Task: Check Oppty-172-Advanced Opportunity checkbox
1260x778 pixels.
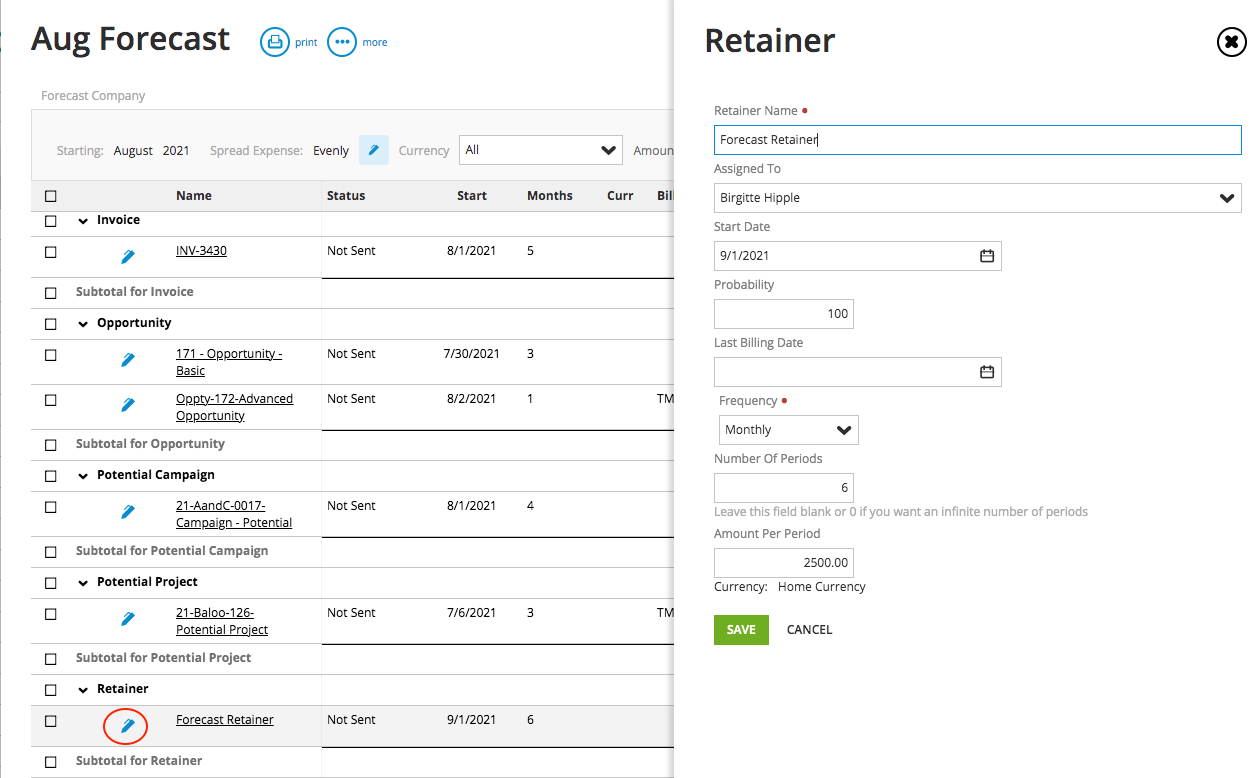Action: point(51,400)
